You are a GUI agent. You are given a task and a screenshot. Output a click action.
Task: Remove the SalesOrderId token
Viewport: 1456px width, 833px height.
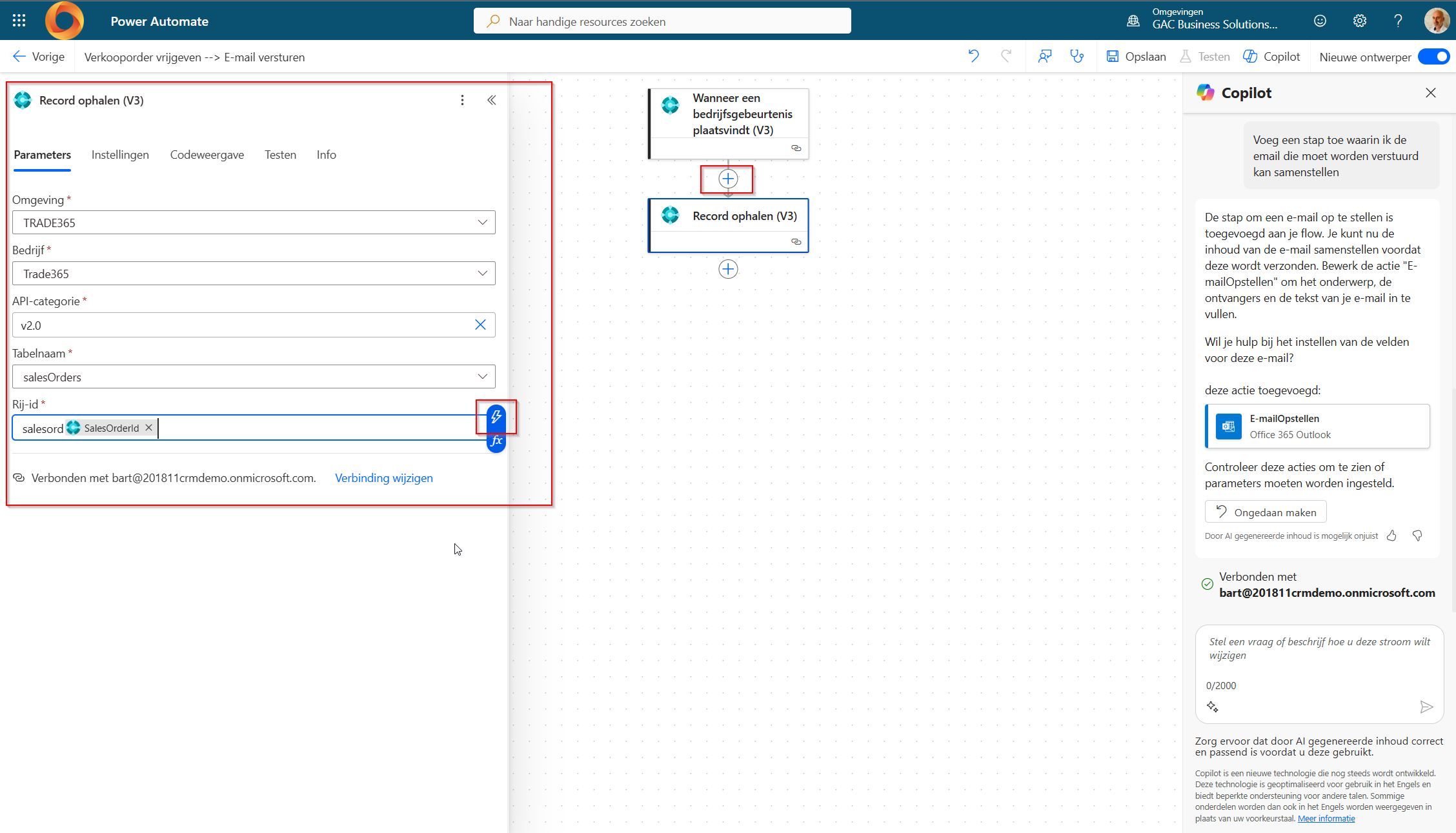pos(149,428)
